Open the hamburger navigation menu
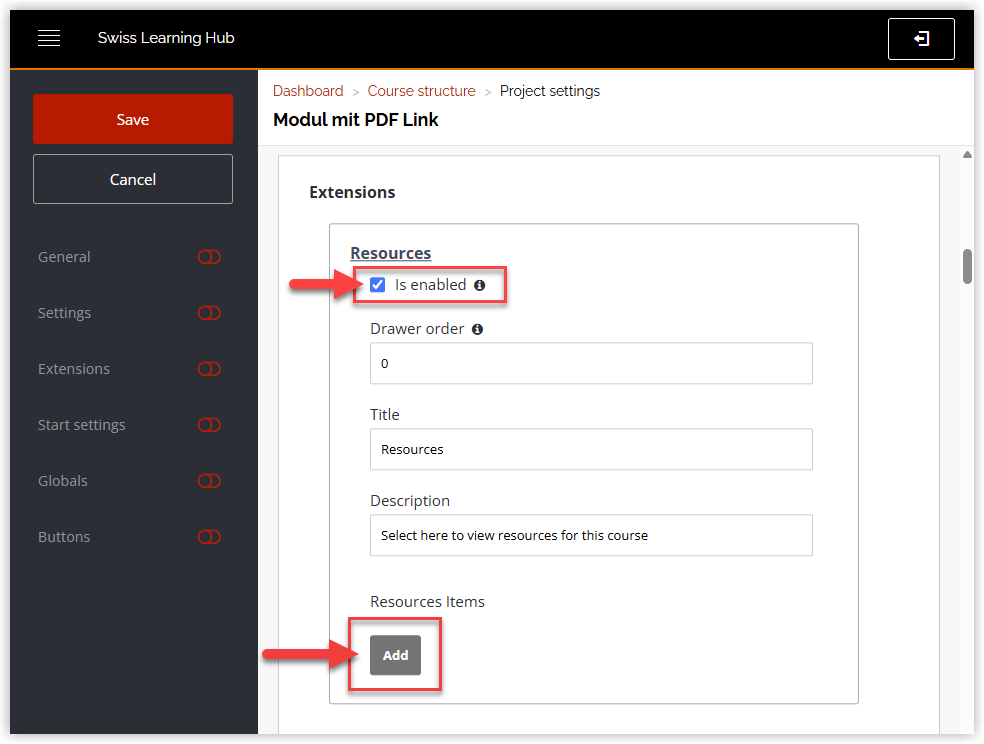Viewport: 984px width, 744px height. coord(49,38)
